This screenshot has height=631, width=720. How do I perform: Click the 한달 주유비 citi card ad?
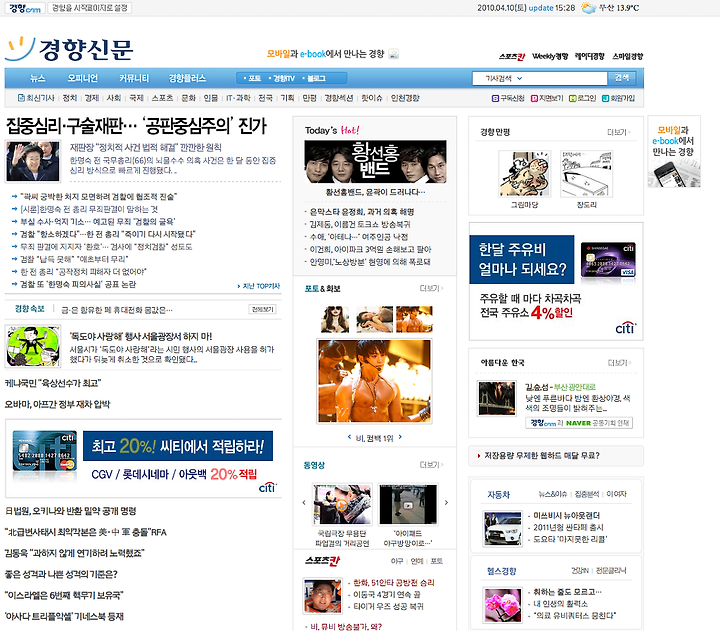(x=556, y=282)
